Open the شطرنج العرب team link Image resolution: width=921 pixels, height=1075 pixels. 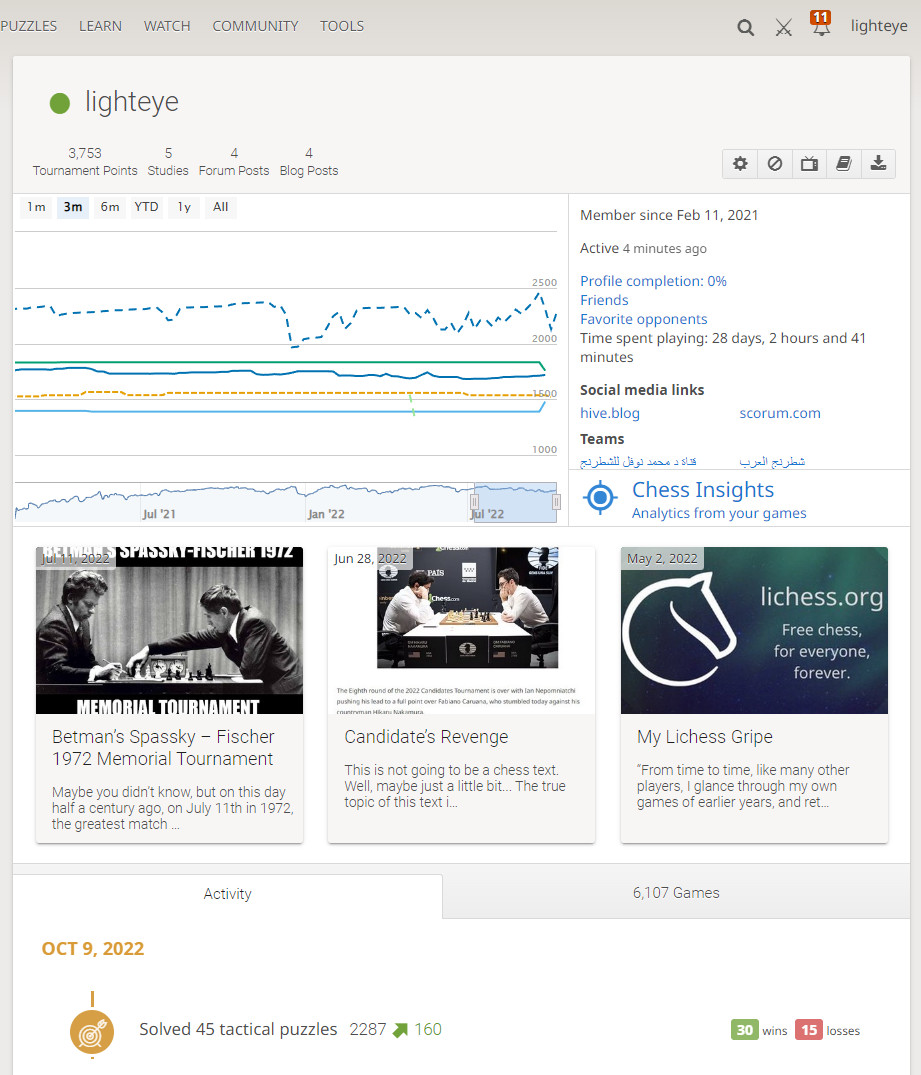coord(772,461)
